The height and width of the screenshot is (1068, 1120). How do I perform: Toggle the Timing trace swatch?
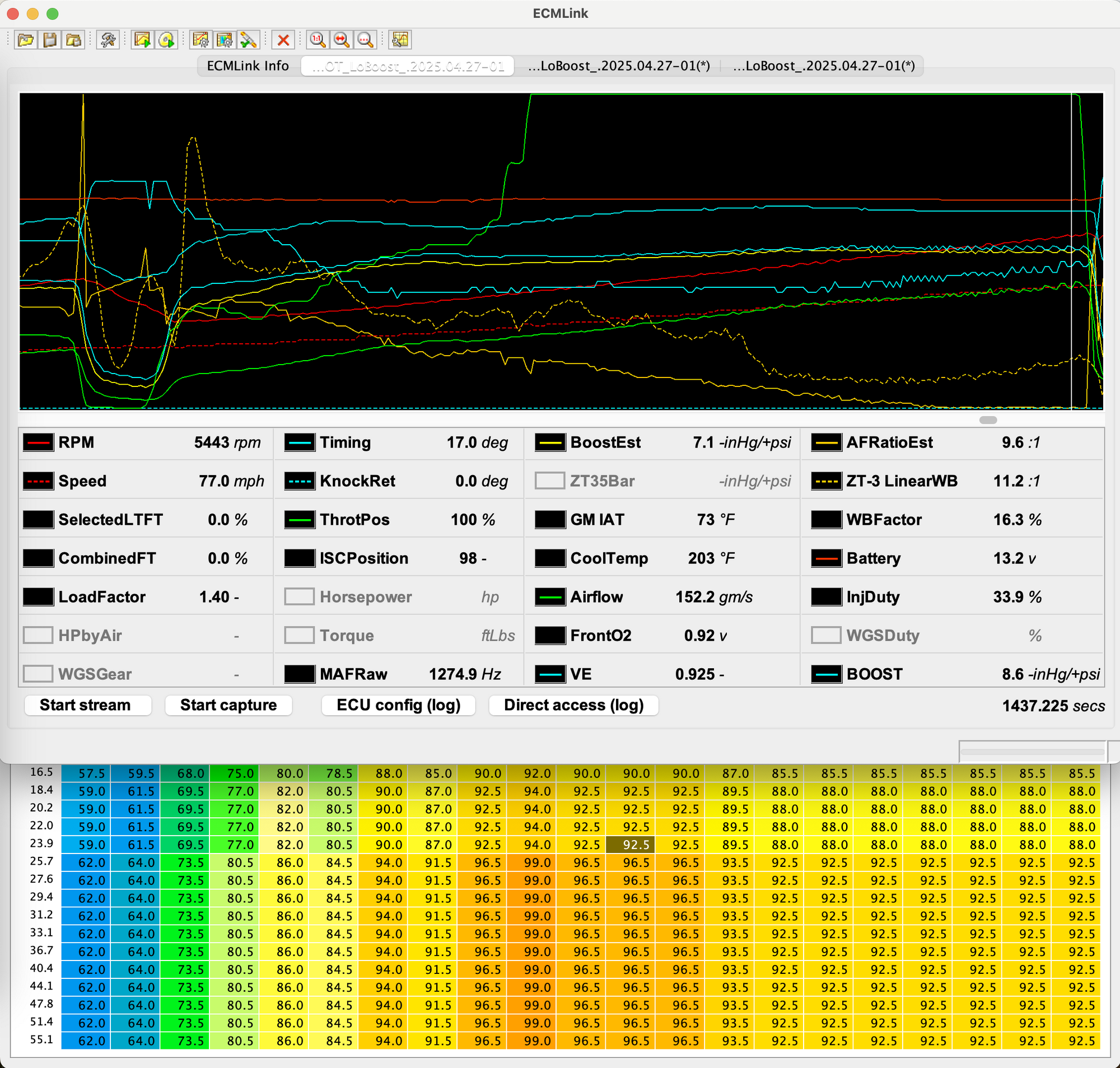(300, 442)
